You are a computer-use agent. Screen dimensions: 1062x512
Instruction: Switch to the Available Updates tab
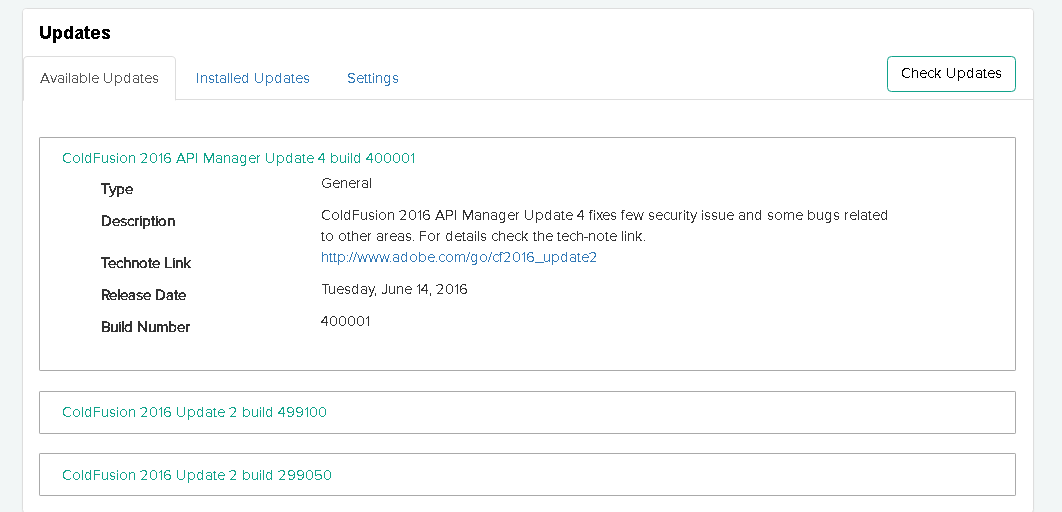click(x=99, y=78)
